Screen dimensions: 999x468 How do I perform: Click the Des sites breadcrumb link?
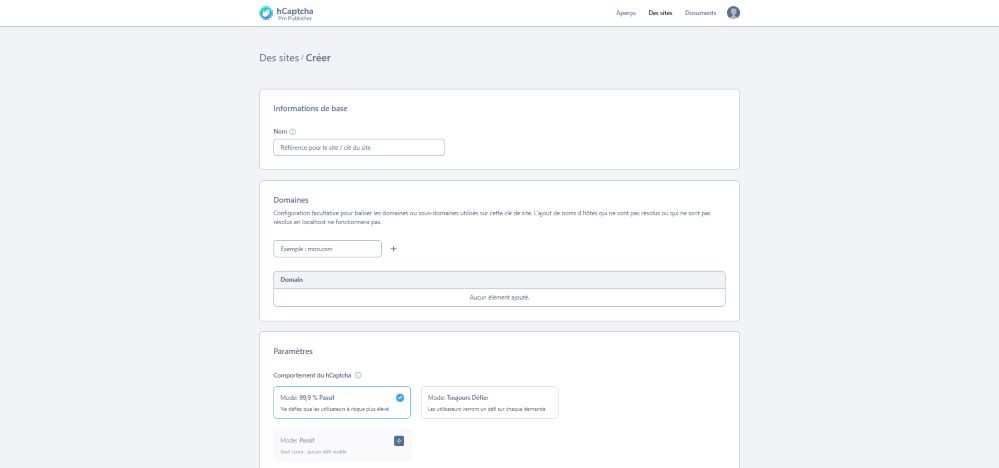[x=278, y=58]
